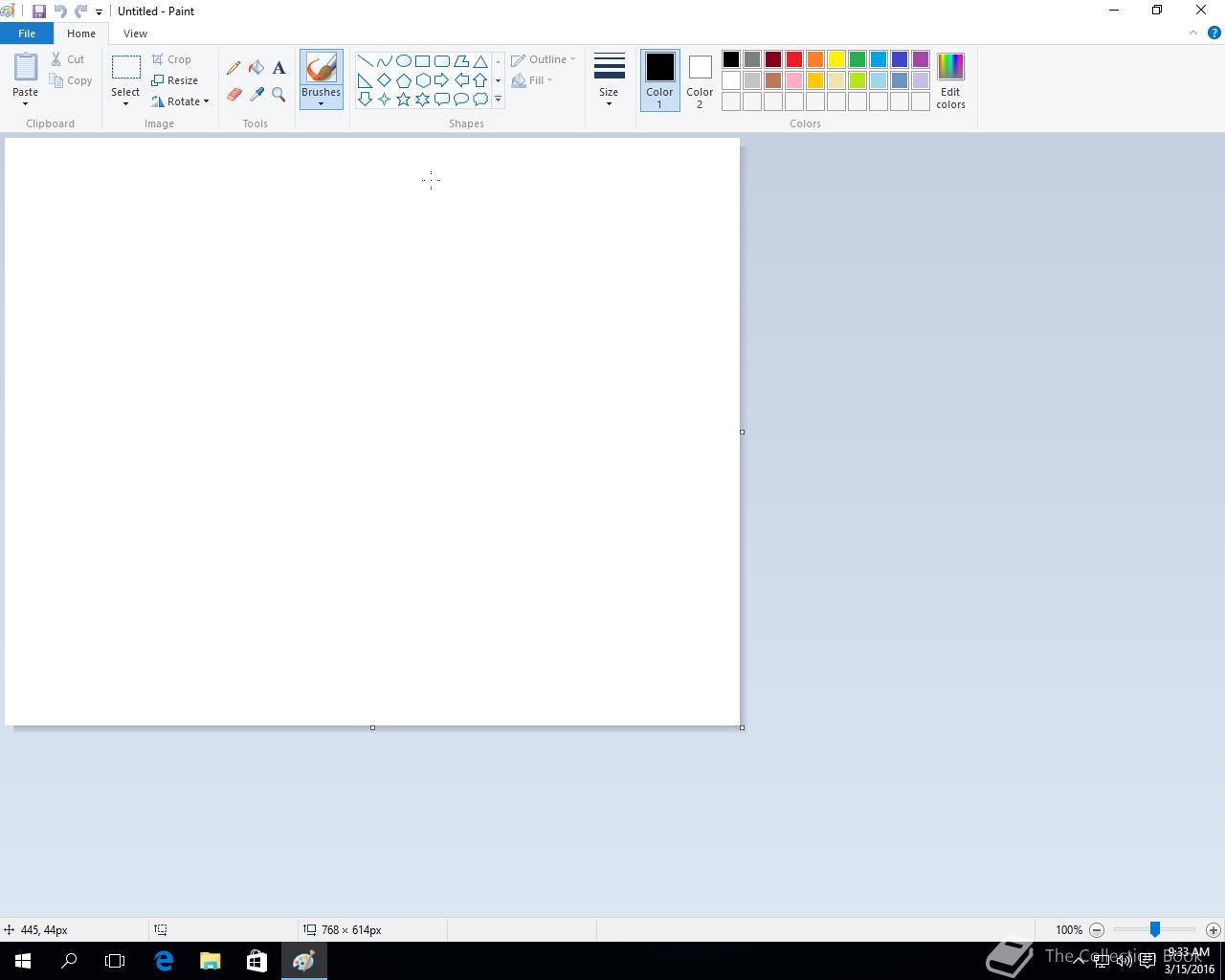Collapse the ribbon with the chevron
This screenshot has width=1225, height=980.
point(1192,33)
